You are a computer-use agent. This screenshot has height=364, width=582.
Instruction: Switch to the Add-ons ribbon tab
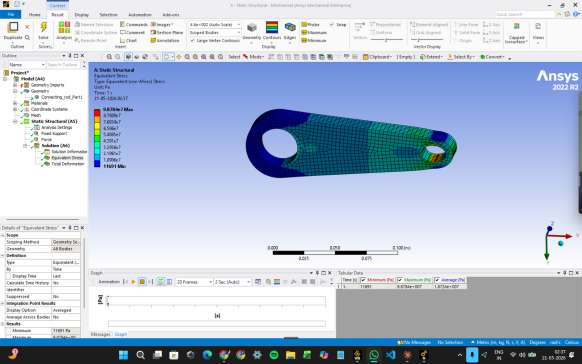[x=171, y=14]
